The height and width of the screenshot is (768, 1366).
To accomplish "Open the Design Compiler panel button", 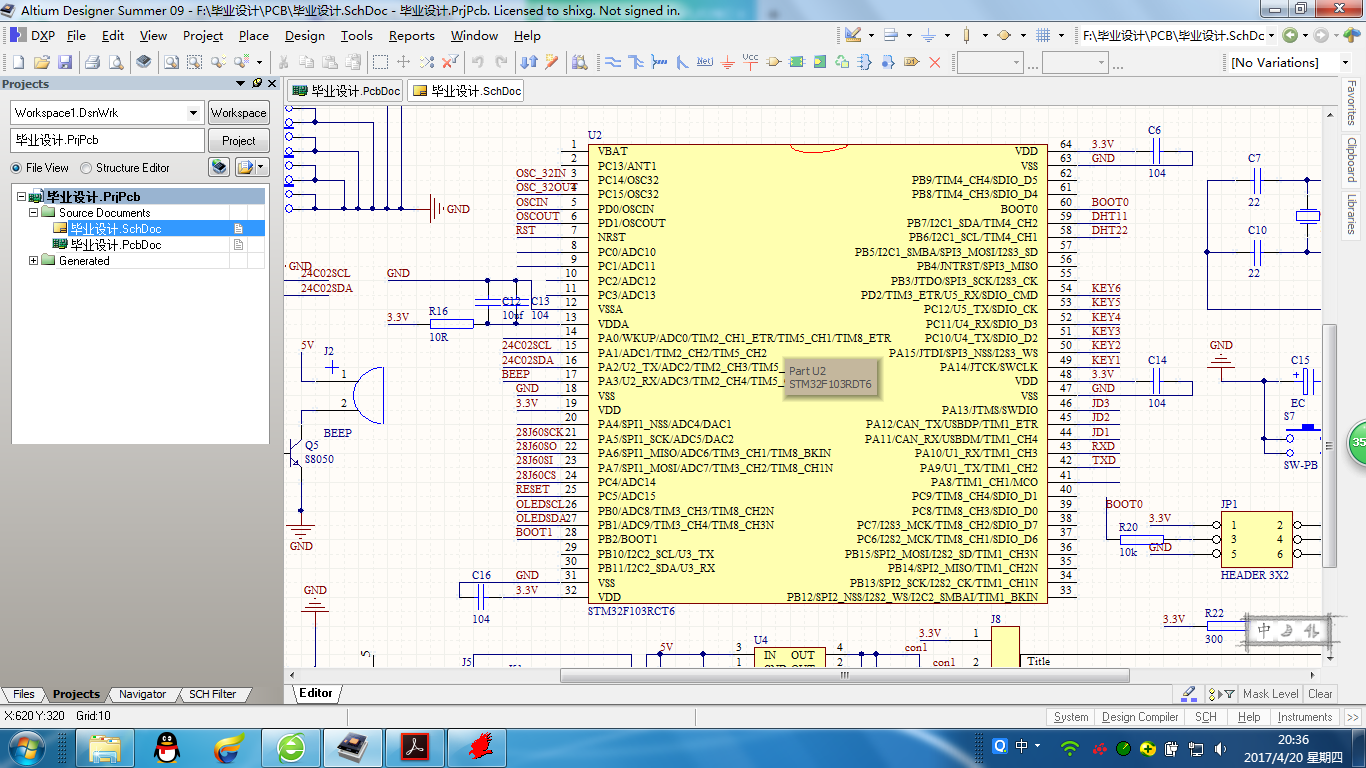I will [1140, 717].
